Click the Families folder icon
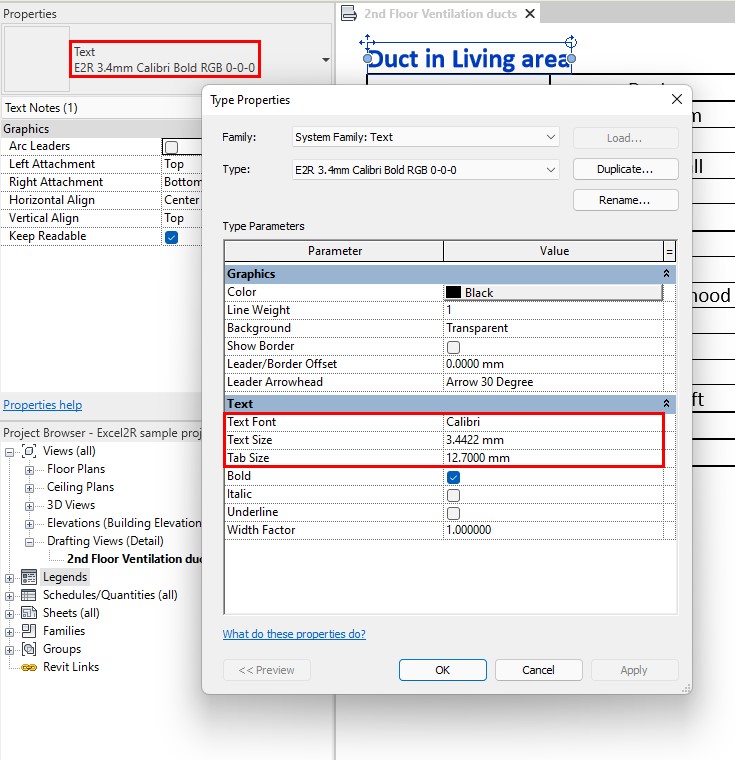Image resolution: width=735 pixels, height=760 pixels. tap(29, 631)
